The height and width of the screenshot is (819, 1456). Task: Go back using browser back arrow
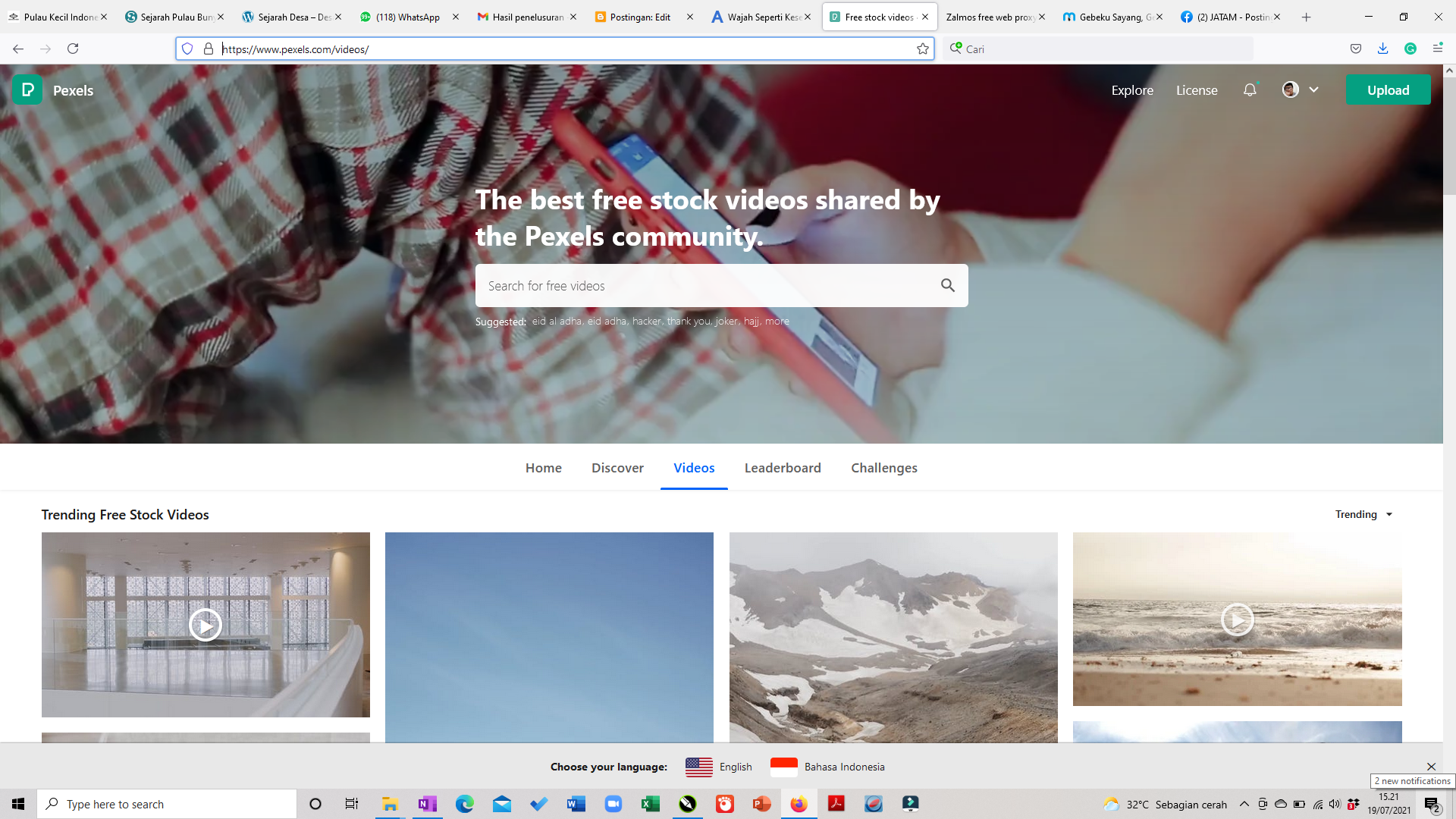18,49
